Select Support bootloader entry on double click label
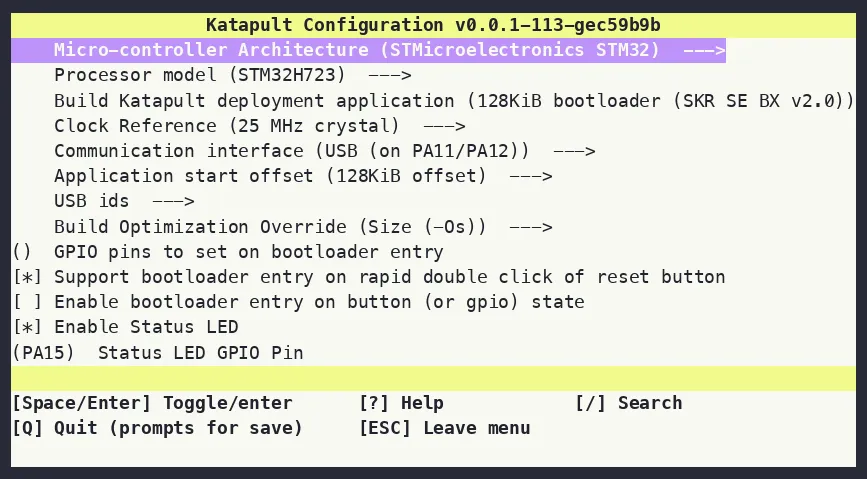This screenshot has height=479, width=867. click(389, 277)
